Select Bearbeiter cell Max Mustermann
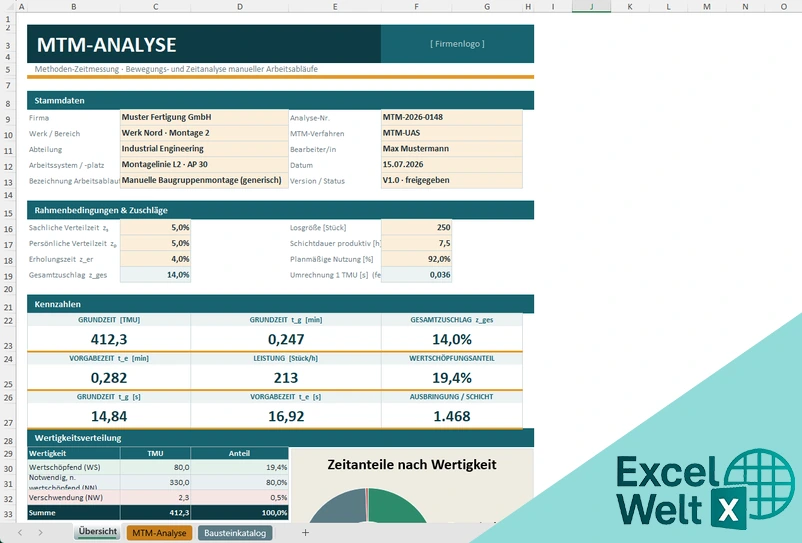 pos(452,149)
